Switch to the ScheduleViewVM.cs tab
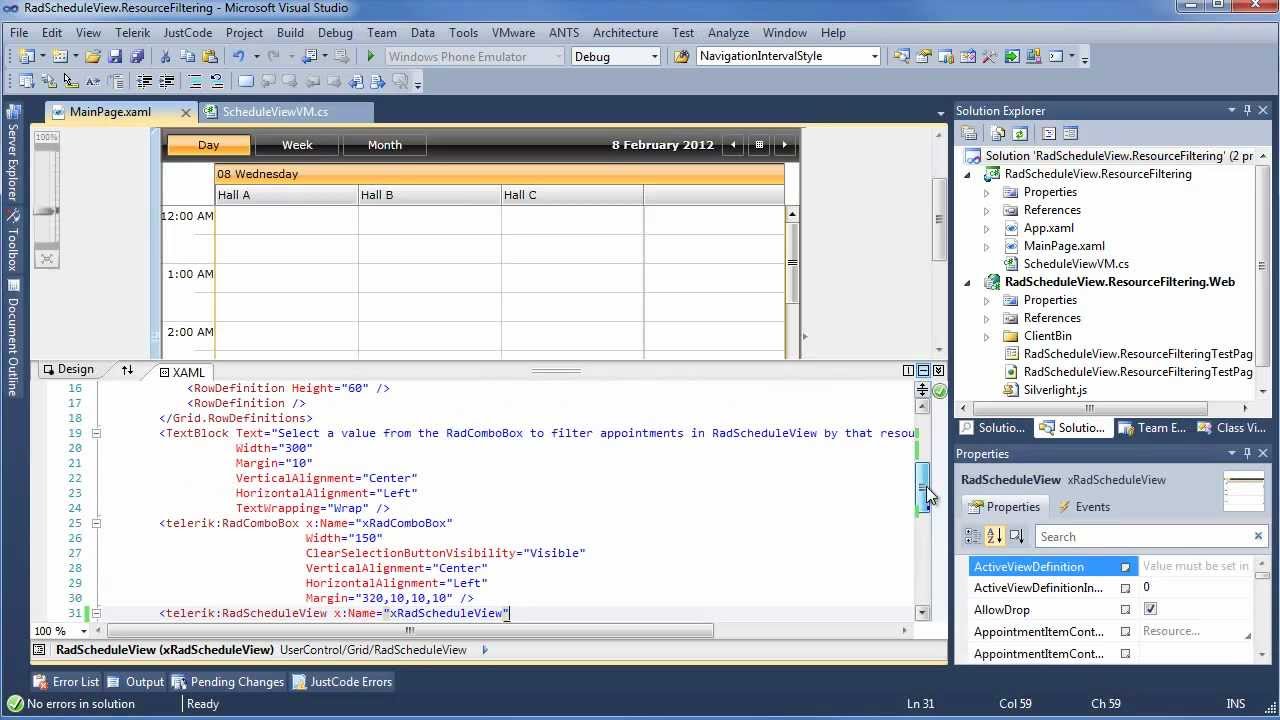Viewport: 1280px width, 720px height. point(274,112)
